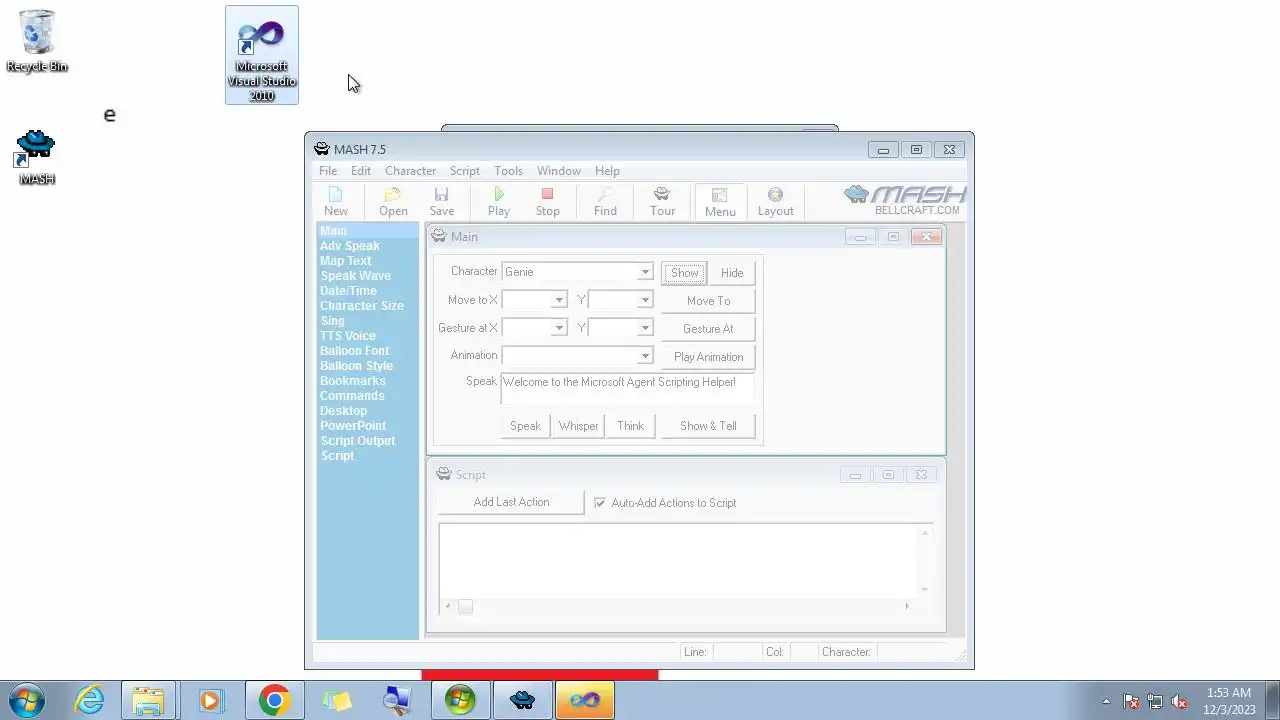This screenshot has height=720, width=1280.
Task: Select Character Size in the sidebar
Action: (x=361, y=306)
